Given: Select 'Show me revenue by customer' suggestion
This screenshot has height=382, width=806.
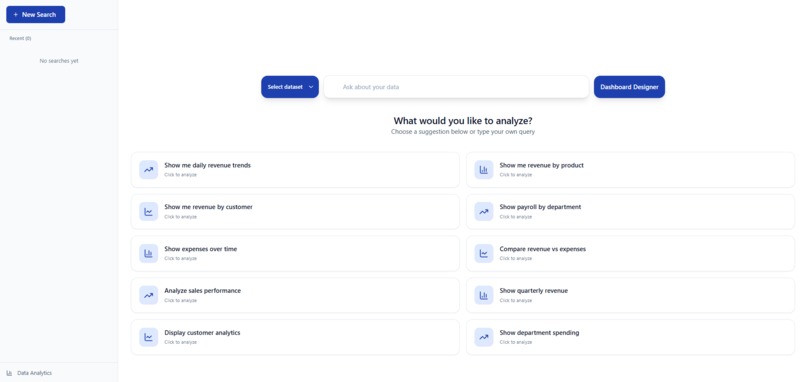Looking at the screenshot, I should (x=295, y=212).
